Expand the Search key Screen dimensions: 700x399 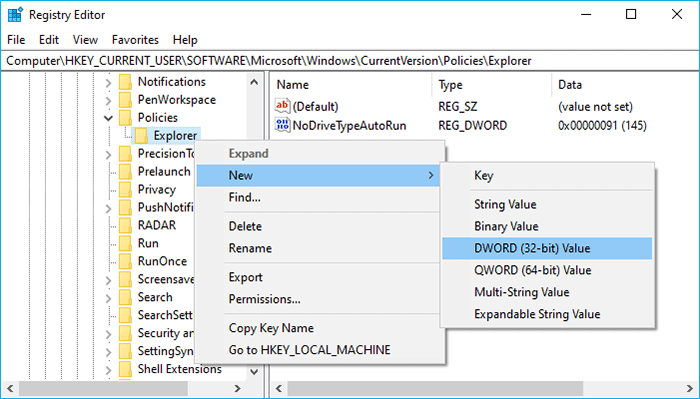coord(108,298)
